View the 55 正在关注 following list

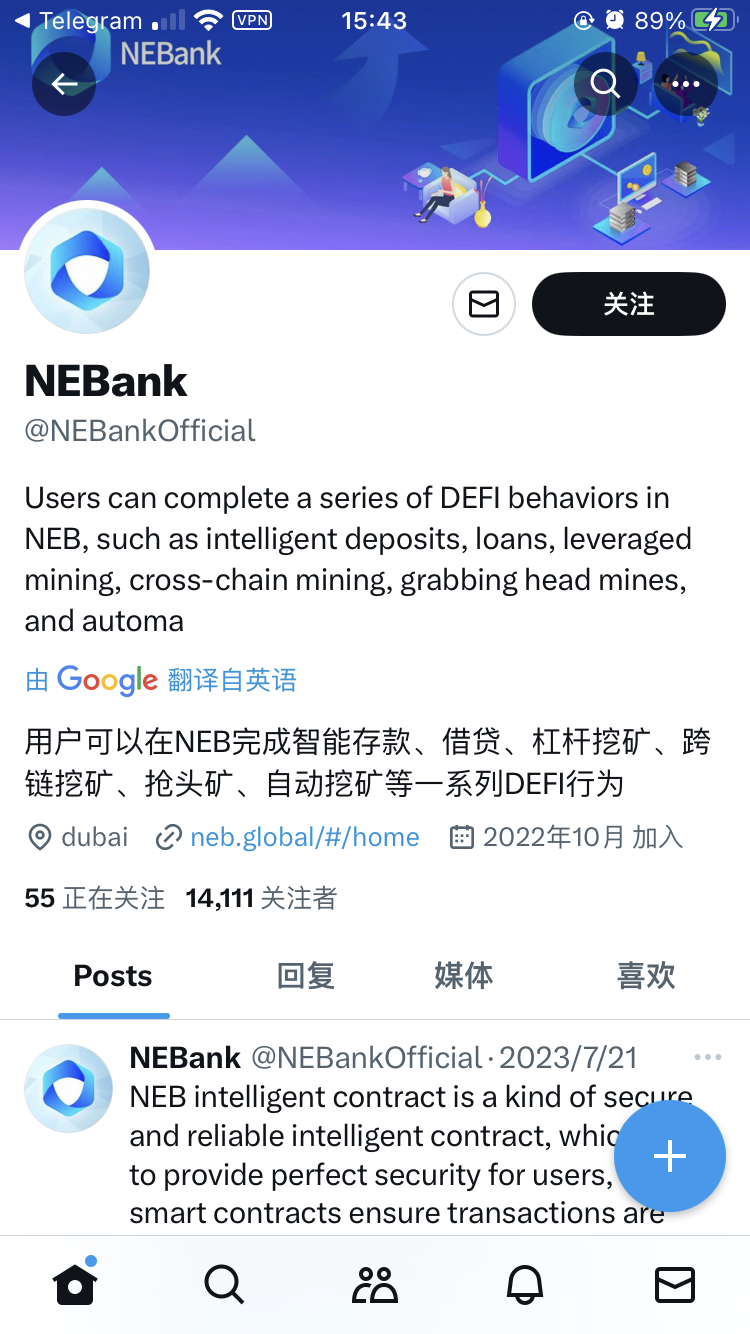[x=94, y=899]
